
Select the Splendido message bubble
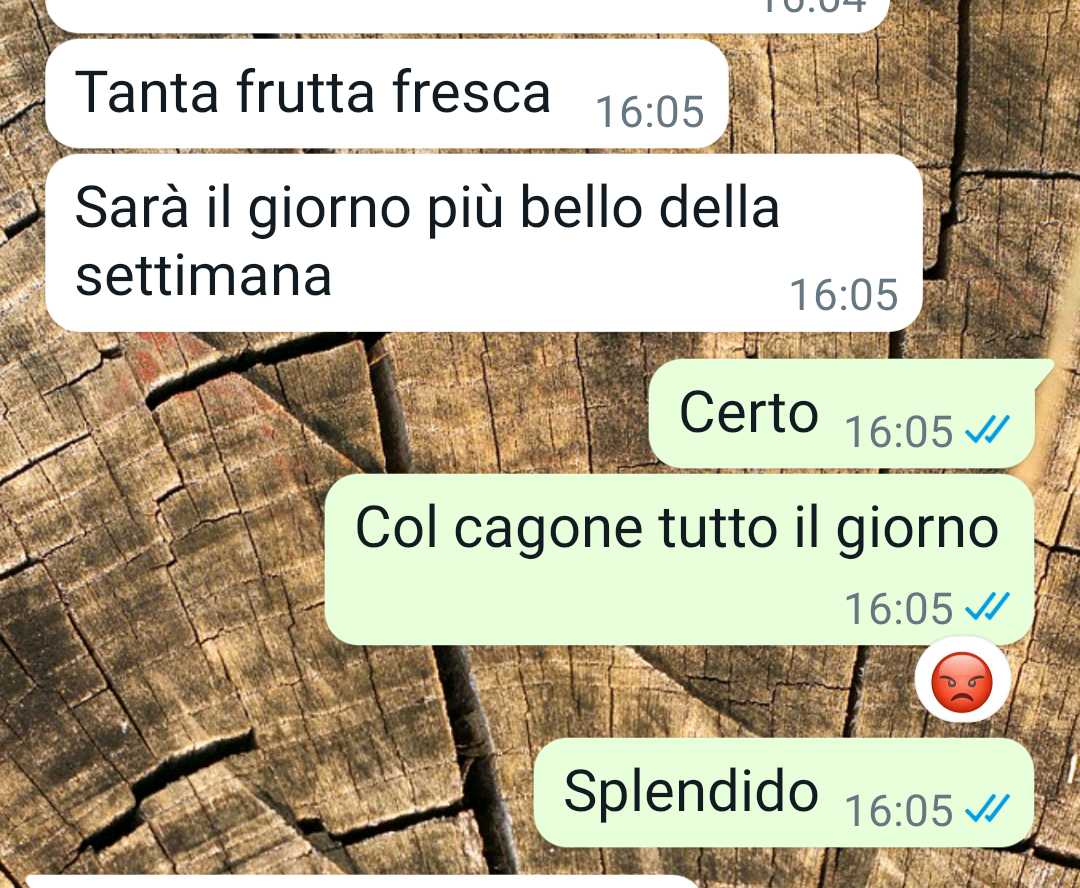pyautogui.click(x=784, y=792)
